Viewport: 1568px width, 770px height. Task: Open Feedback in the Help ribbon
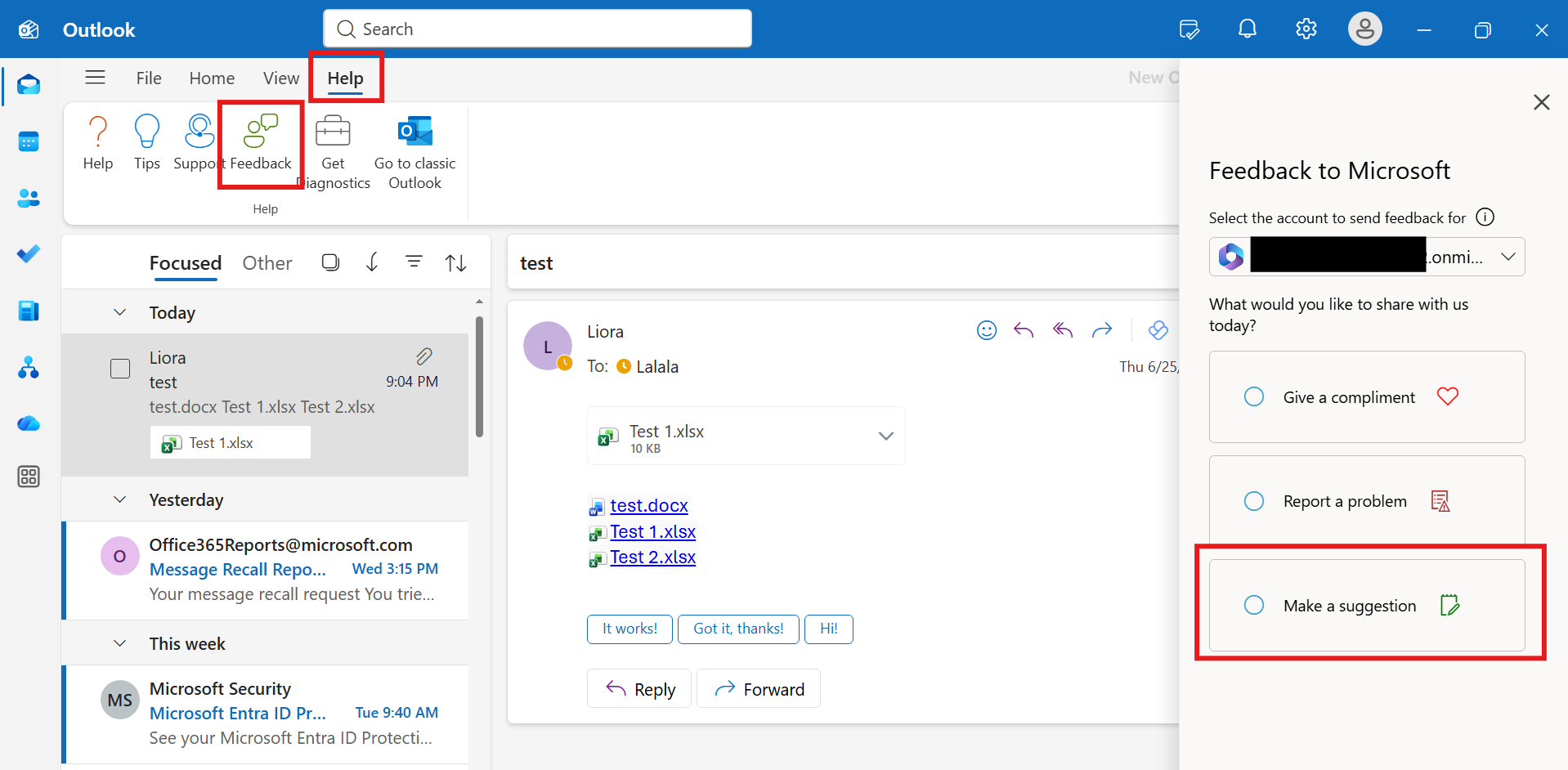click(x=261, y=143)
